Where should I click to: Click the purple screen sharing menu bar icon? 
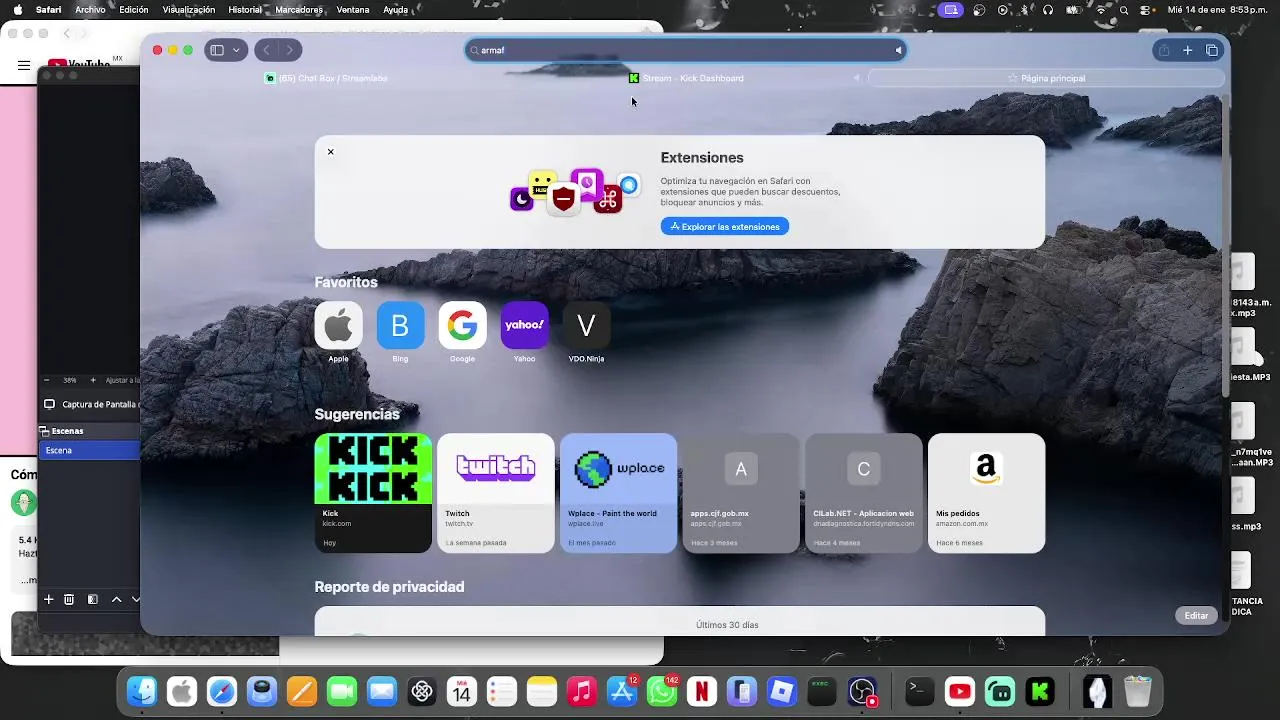tap(951, 10)
